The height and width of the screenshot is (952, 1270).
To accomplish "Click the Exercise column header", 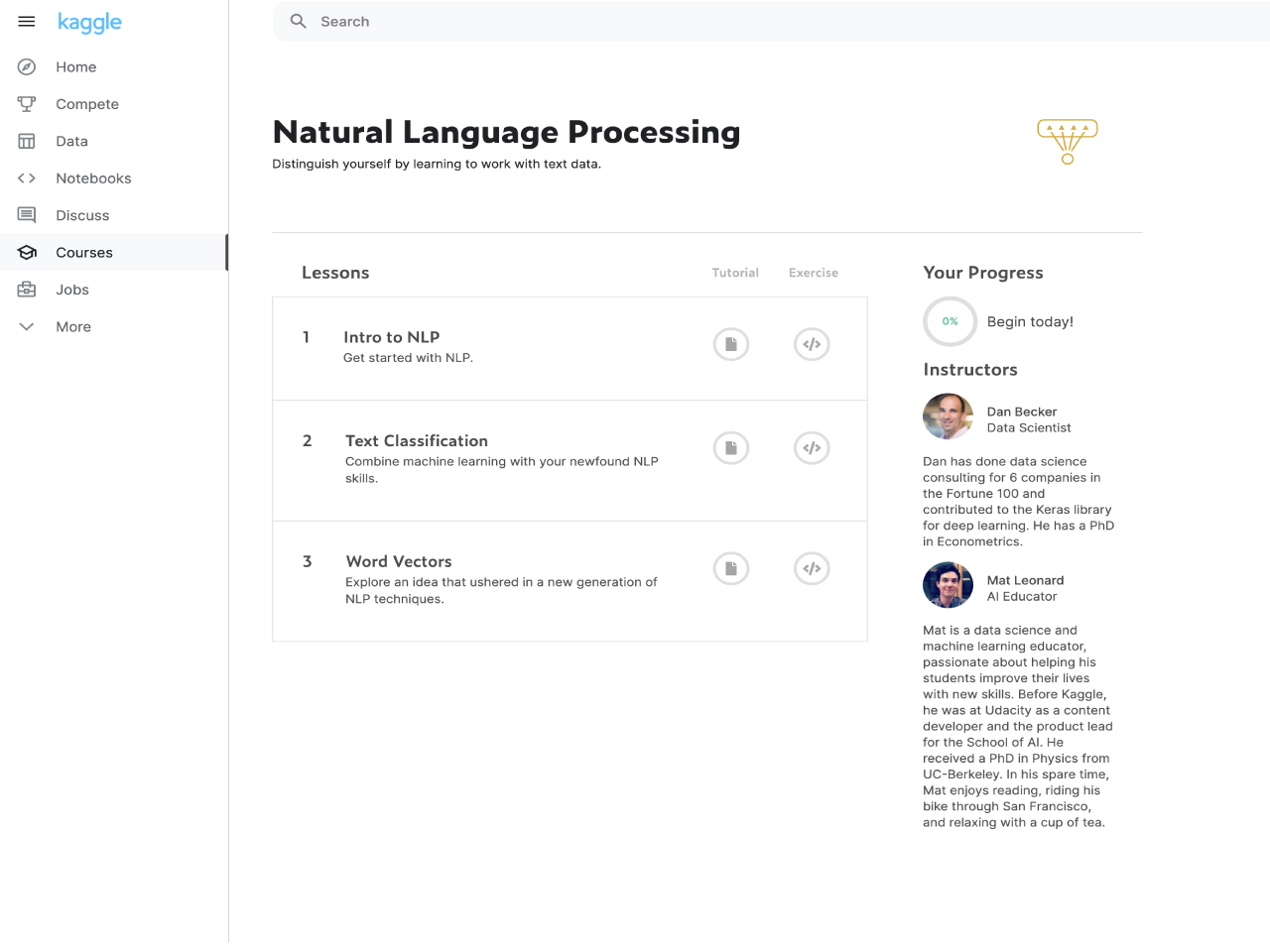I will 814,273.
